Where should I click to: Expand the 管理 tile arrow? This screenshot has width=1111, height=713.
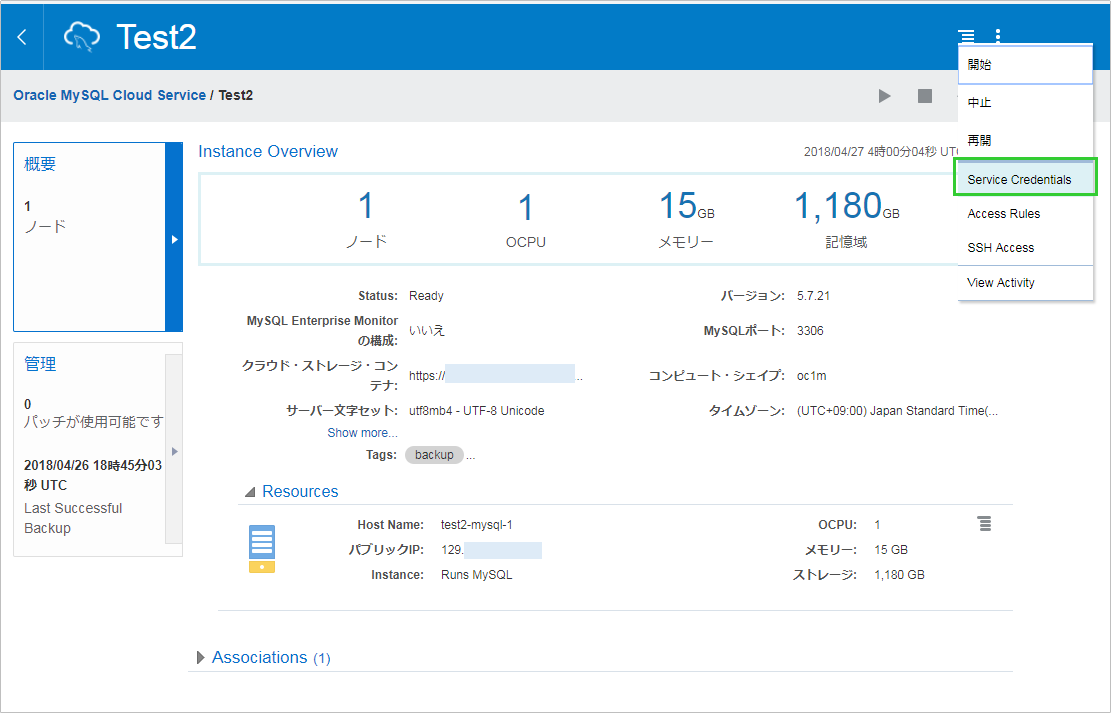coord(174,451)
